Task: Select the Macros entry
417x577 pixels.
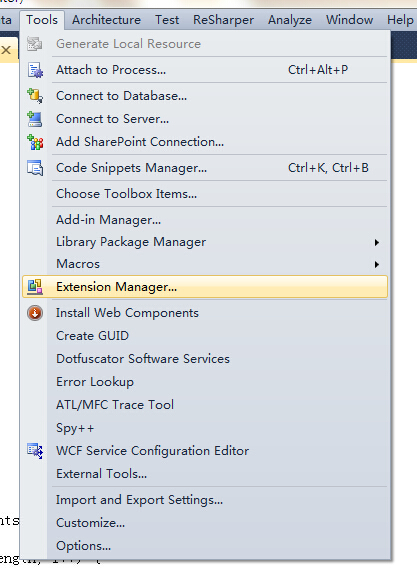Action: 205,264
